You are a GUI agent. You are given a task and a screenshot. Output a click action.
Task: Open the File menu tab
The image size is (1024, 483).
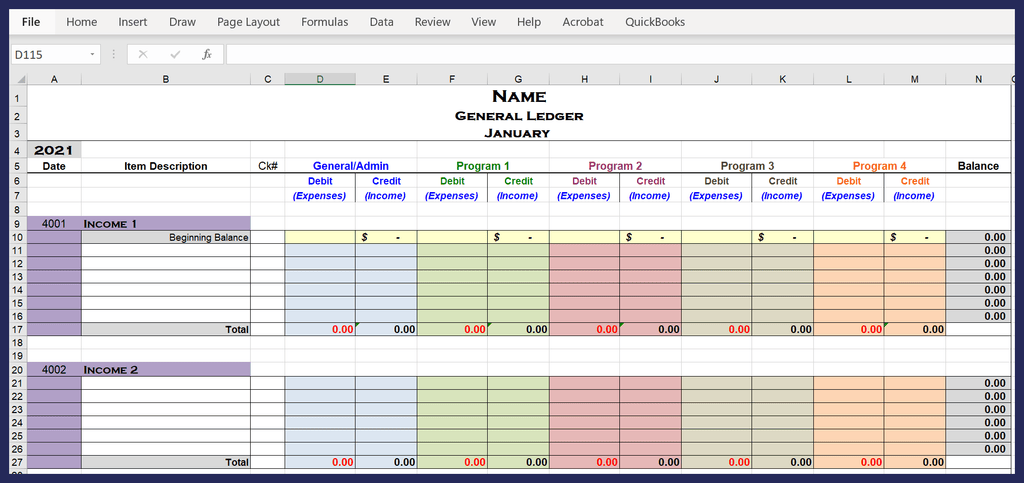[31, 22]
